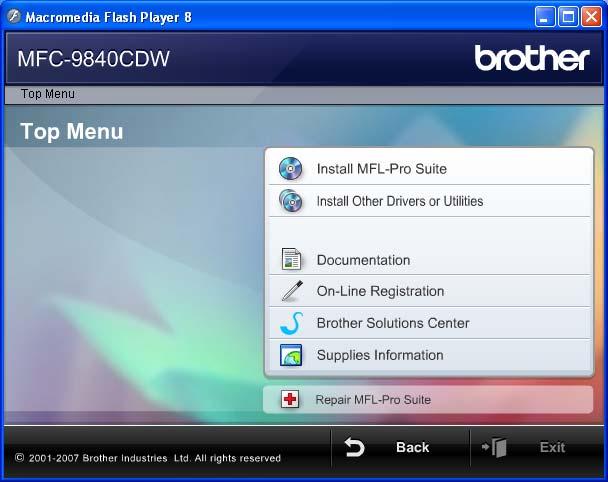The width and height of the screenshot is (608, 482).
Task: Select Install Other Drivers or Utilities
Action: (429, 201)
